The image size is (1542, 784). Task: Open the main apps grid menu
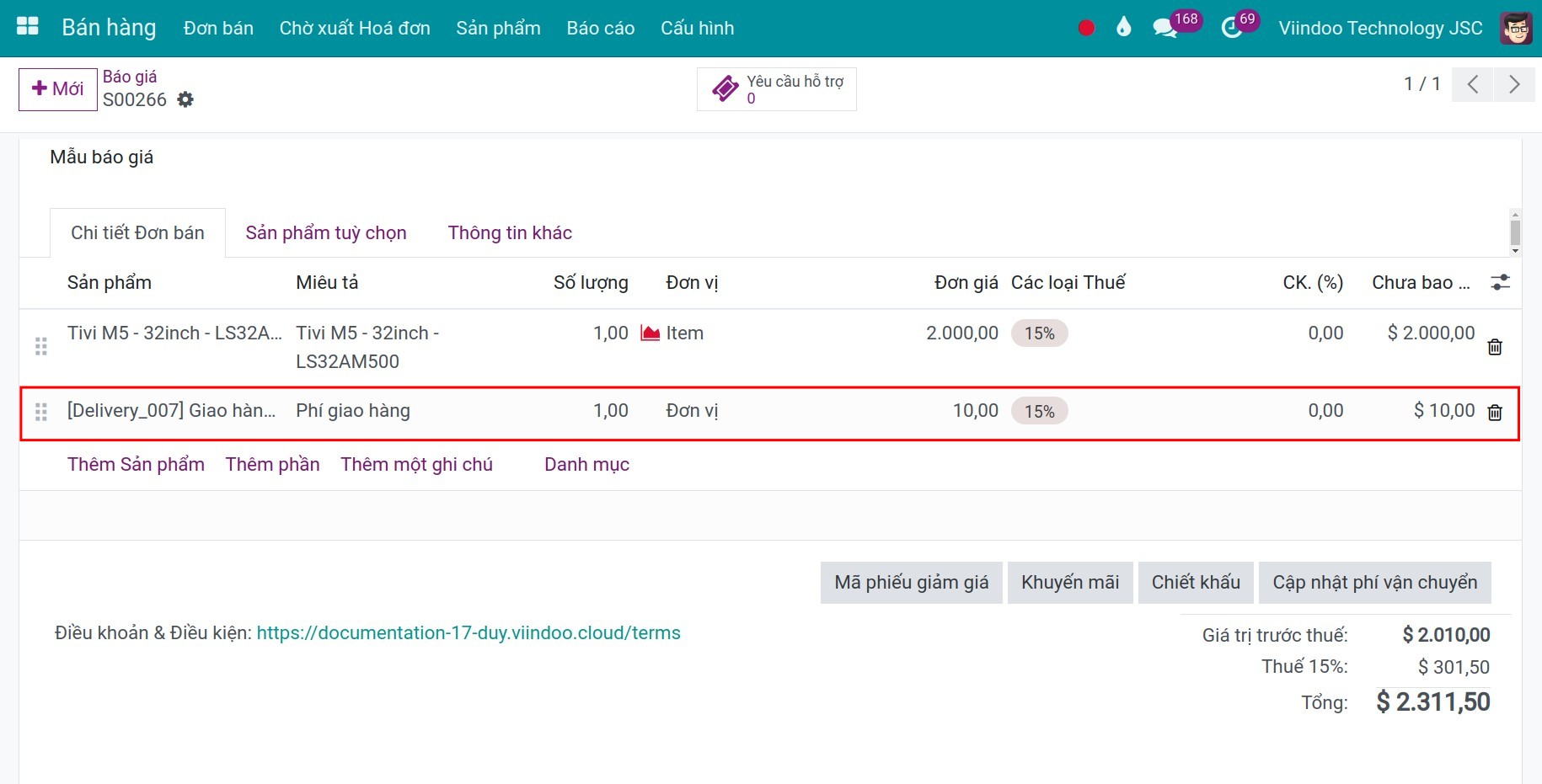[x=28, y=27]
